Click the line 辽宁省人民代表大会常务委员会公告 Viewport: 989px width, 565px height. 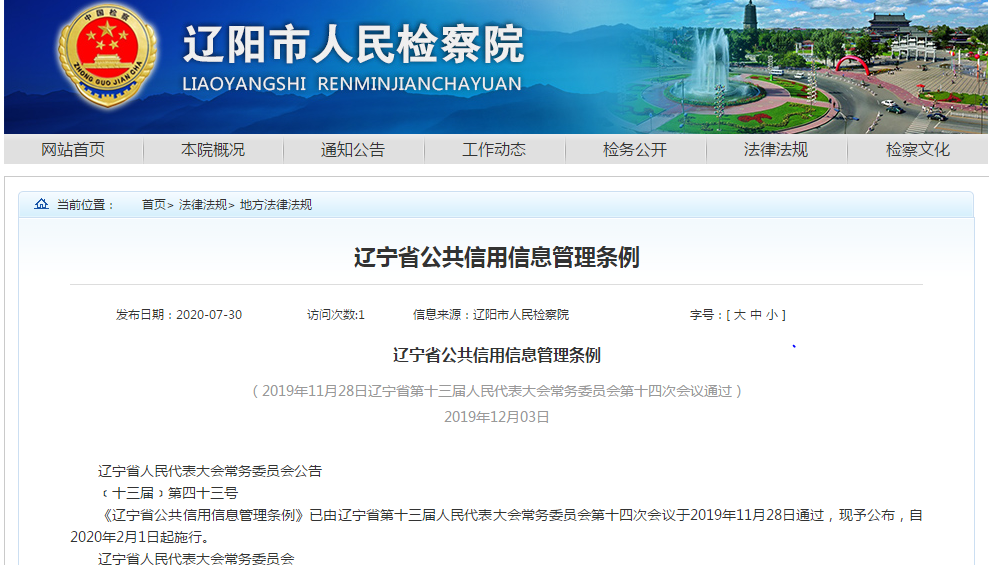(x=210, y=471)
